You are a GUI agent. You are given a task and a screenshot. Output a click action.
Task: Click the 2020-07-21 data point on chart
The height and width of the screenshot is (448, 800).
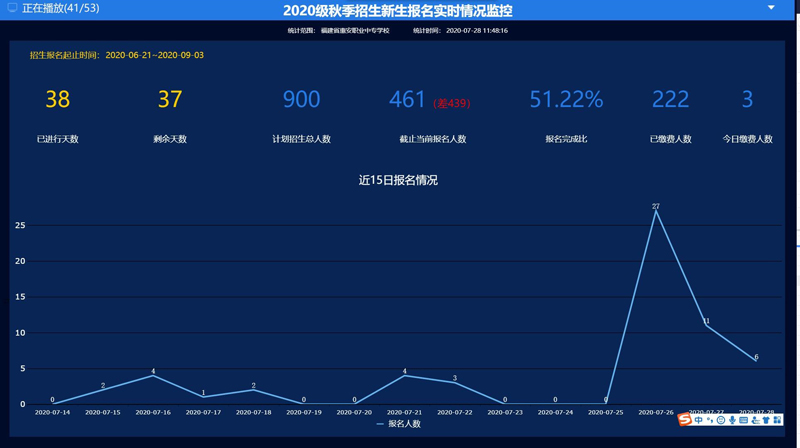(404, 375)
